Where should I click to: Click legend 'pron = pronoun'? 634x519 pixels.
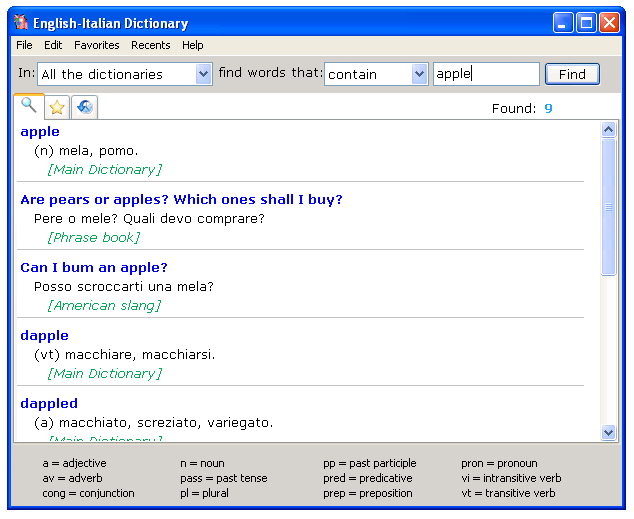pyautogui.click(x=500, y=463)
